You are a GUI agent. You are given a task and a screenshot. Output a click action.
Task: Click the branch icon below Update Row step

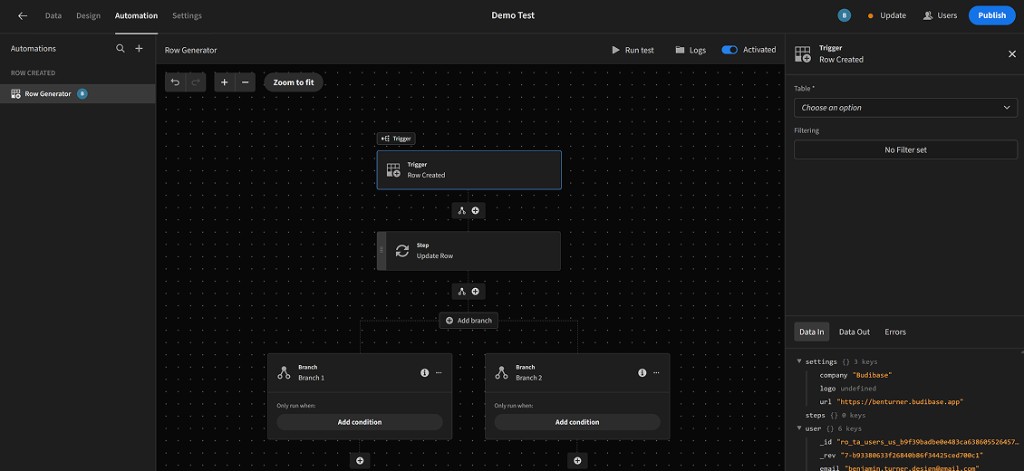tap(462, 291)
